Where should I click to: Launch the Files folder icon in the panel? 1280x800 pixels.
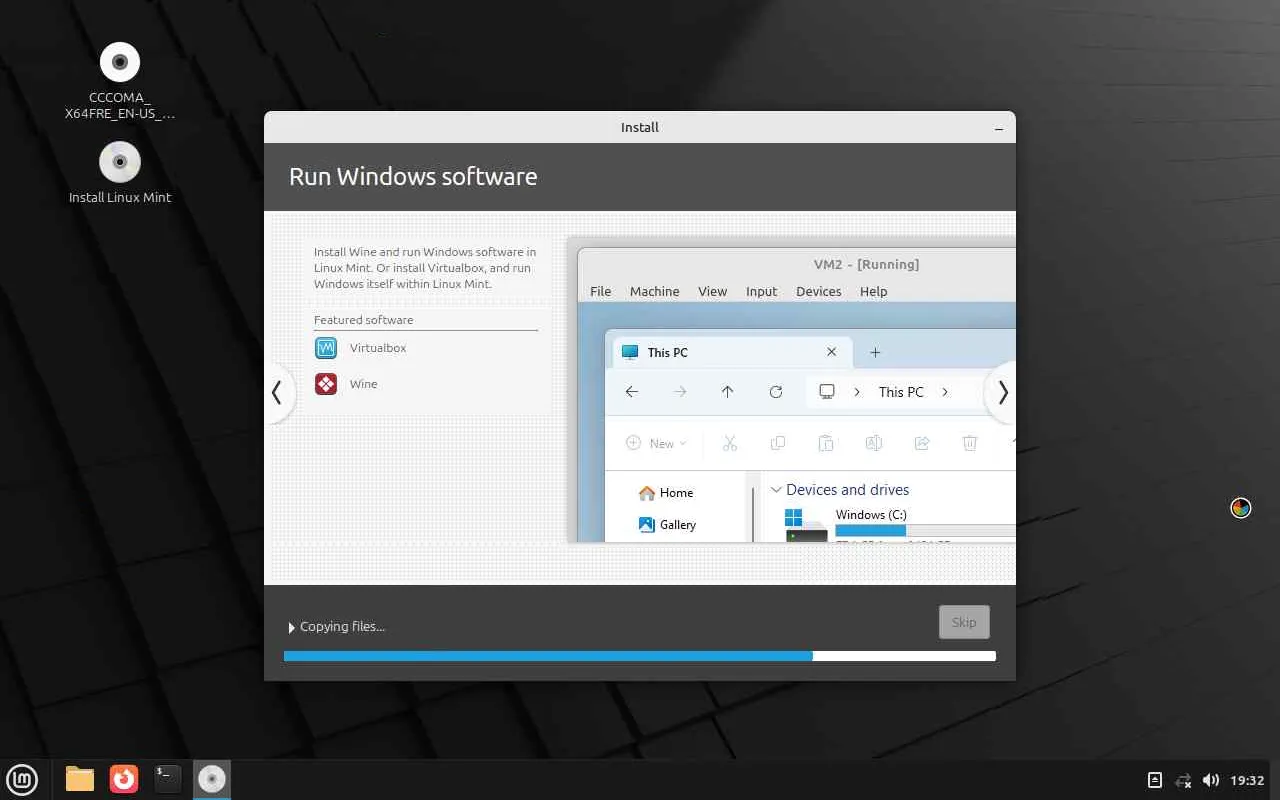coord(80,779)
